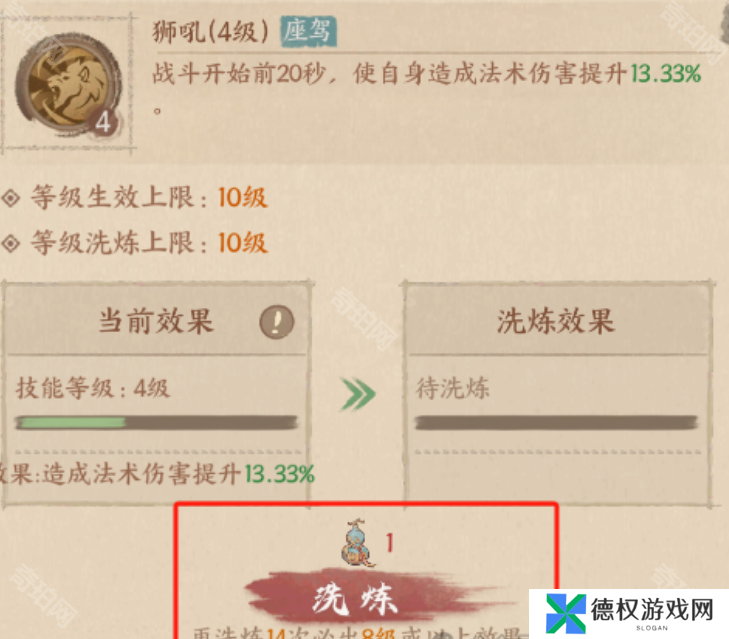This screenshot has height=639, width=729.
Task: Click the 待洗炼 label
Action: (452, 388)
